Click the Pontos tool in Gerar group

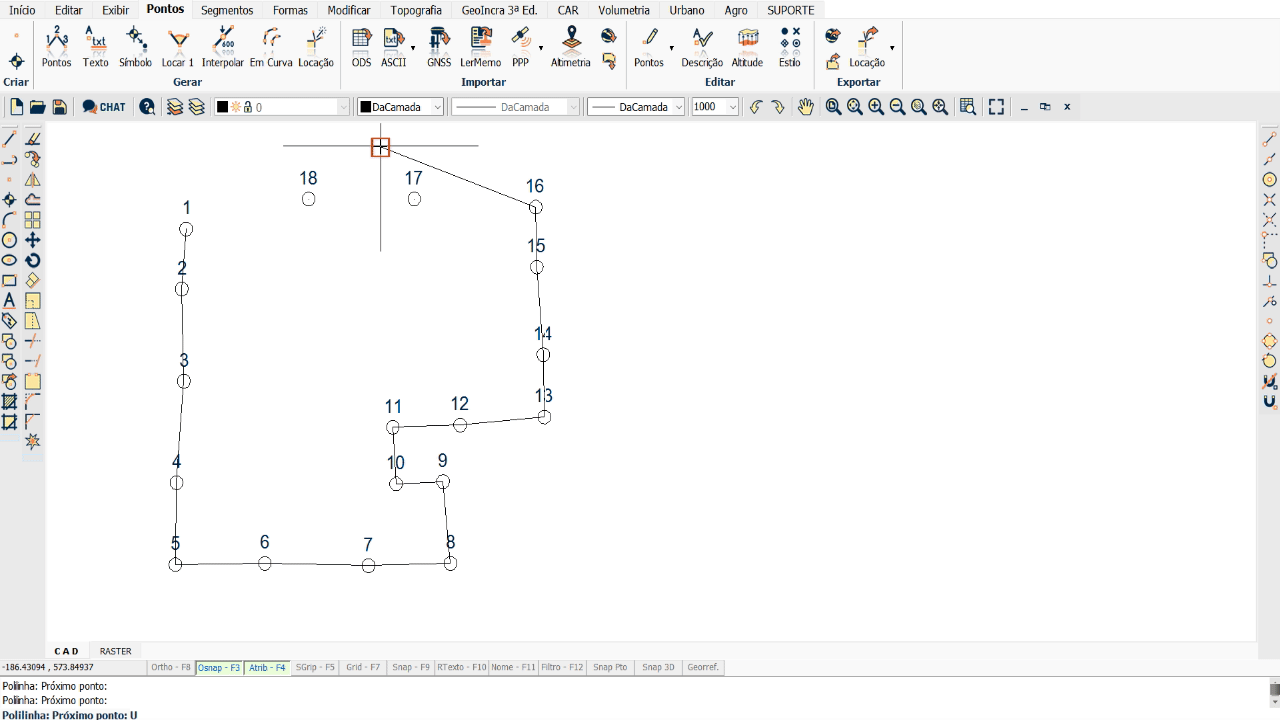coord(57,47)
